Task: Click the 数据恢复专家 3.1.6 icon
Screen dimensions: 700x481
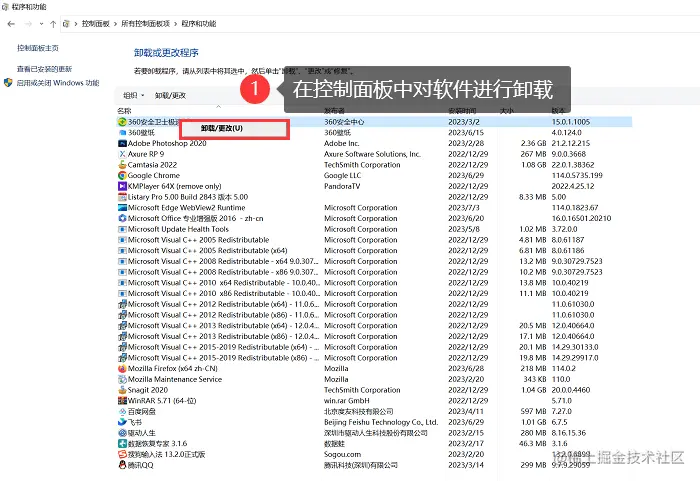Action: tap(122, 443)
